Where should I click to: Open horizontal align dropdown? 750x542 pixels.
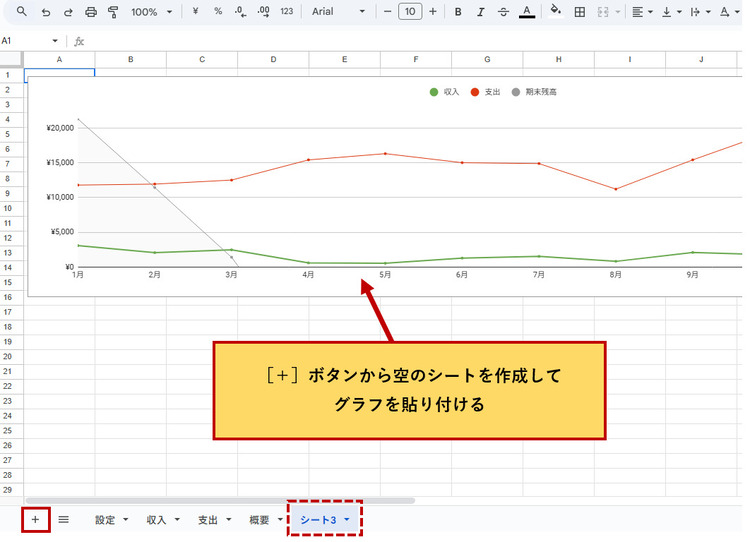642,12
